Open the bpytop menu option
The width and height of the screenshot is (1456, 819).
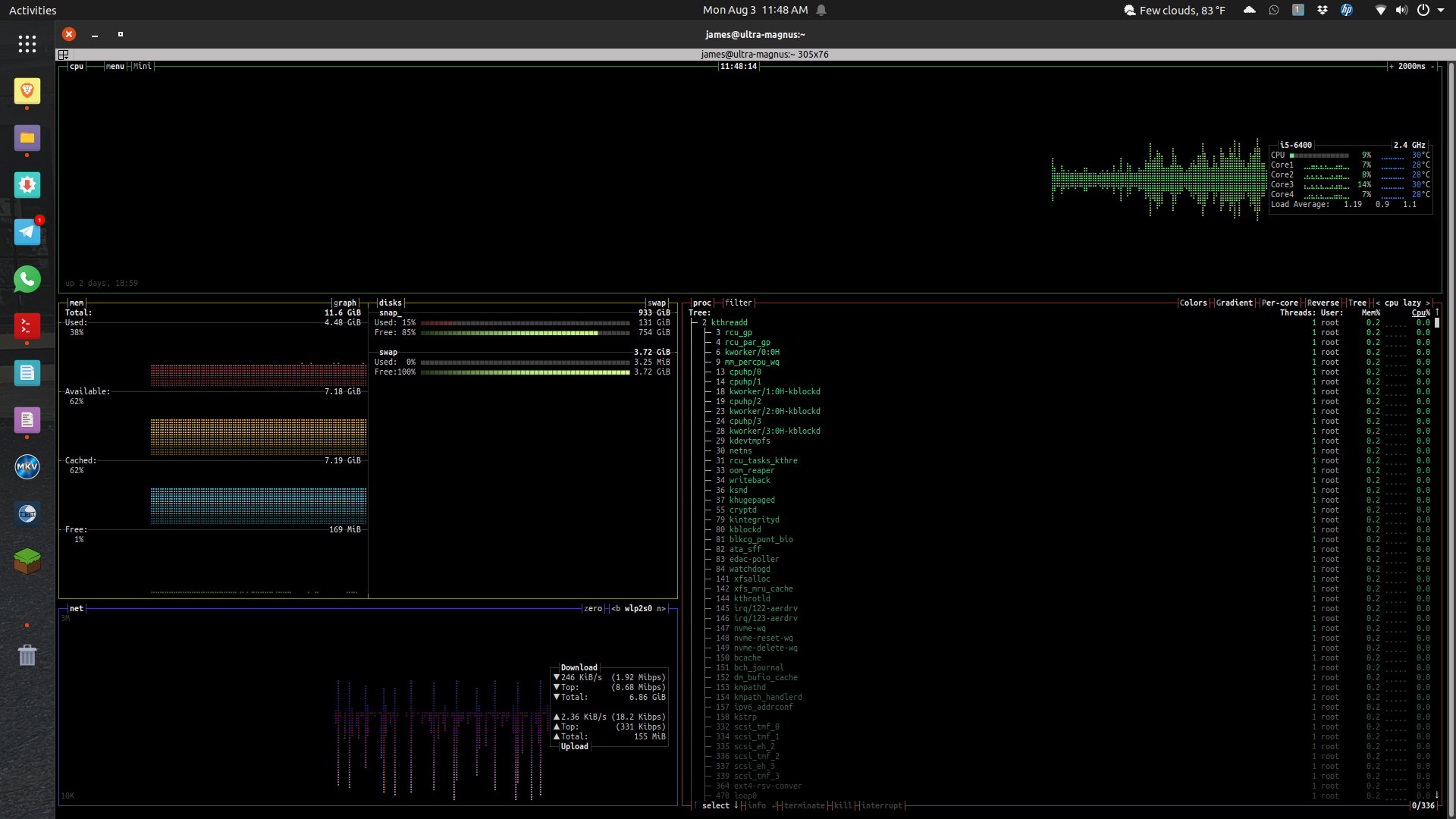tap(115, 67)
